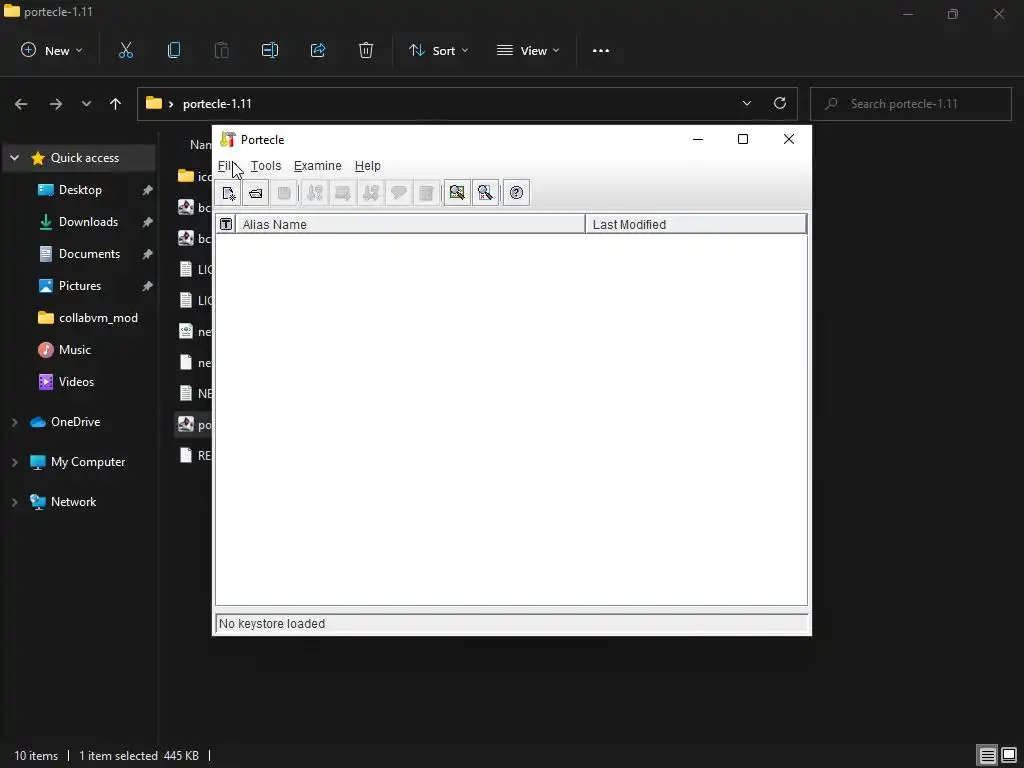Click Examine Certificate magnifier icon
Viewport: 1024px width, 768px height.
pos(457,193)
